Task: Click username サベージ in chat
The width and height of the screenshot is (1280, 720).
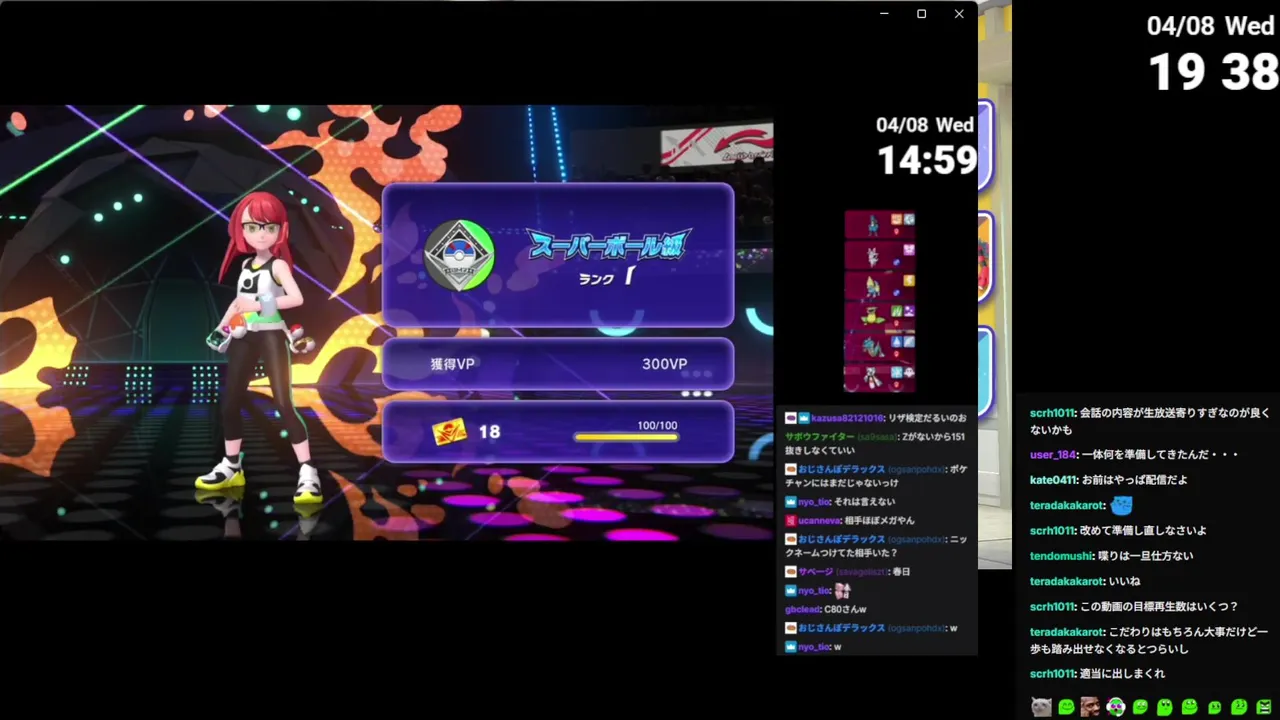Action: point(815,571)
